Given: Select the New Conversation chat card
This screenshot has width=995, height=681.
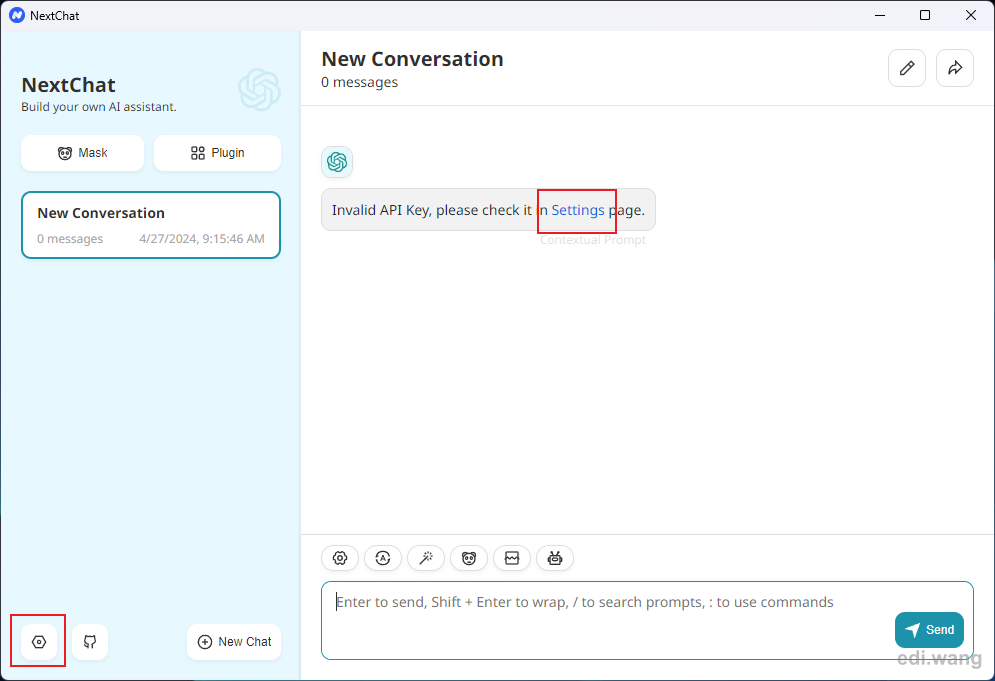Looking at the screenshot, I should pos(151,225).
